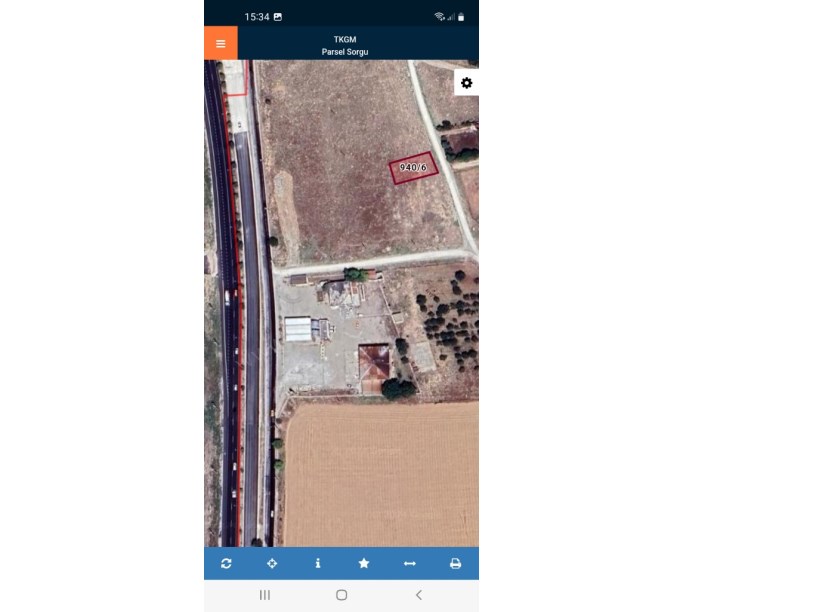Open map settings gear icon
816x612 pixels.
click(x=466, y=83)
